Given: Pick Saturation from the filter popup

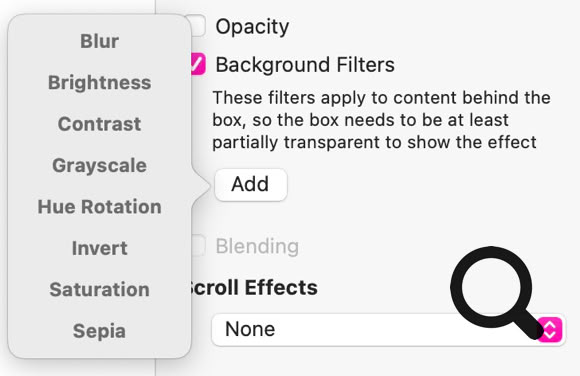Looking at the screenshot, I should [x=100, y=290].
